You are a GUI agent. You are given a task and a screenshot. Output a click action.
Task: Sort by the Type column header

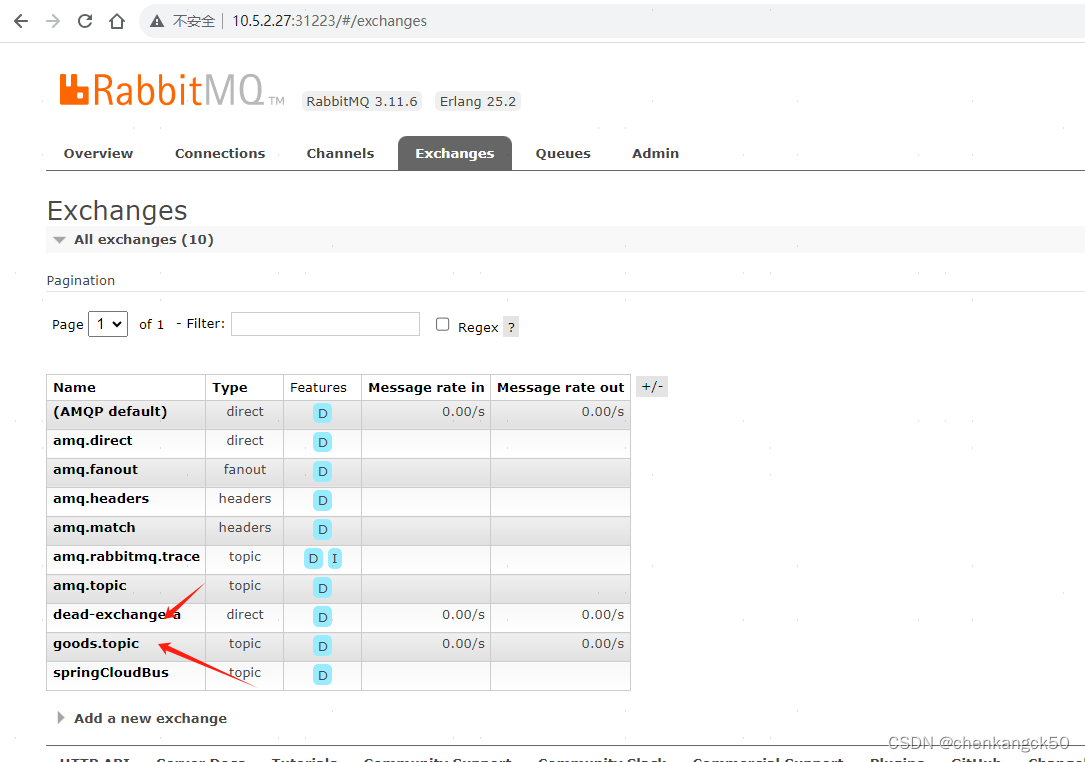[x=230, y=388]
